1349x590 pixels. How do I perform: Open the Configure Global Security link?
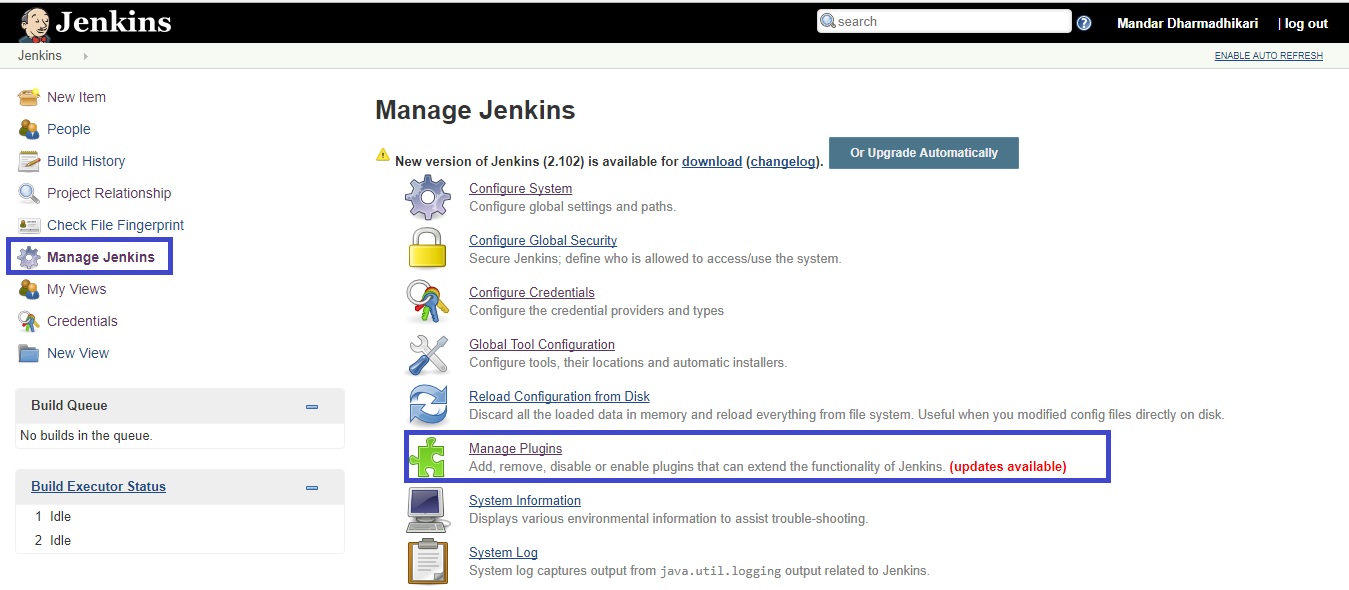click(543, 240)
